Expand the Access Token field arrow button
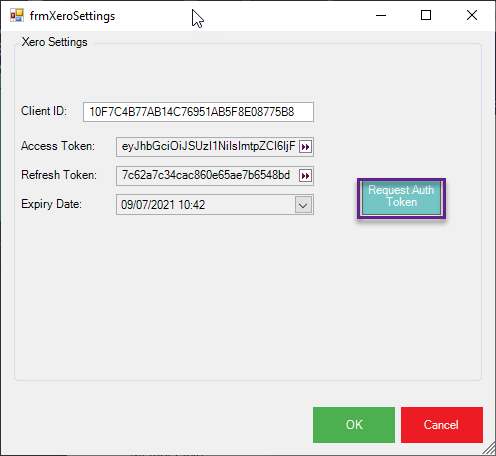This screenshot has width=496, height=456. pyautogui.click(x=305, y=147)
